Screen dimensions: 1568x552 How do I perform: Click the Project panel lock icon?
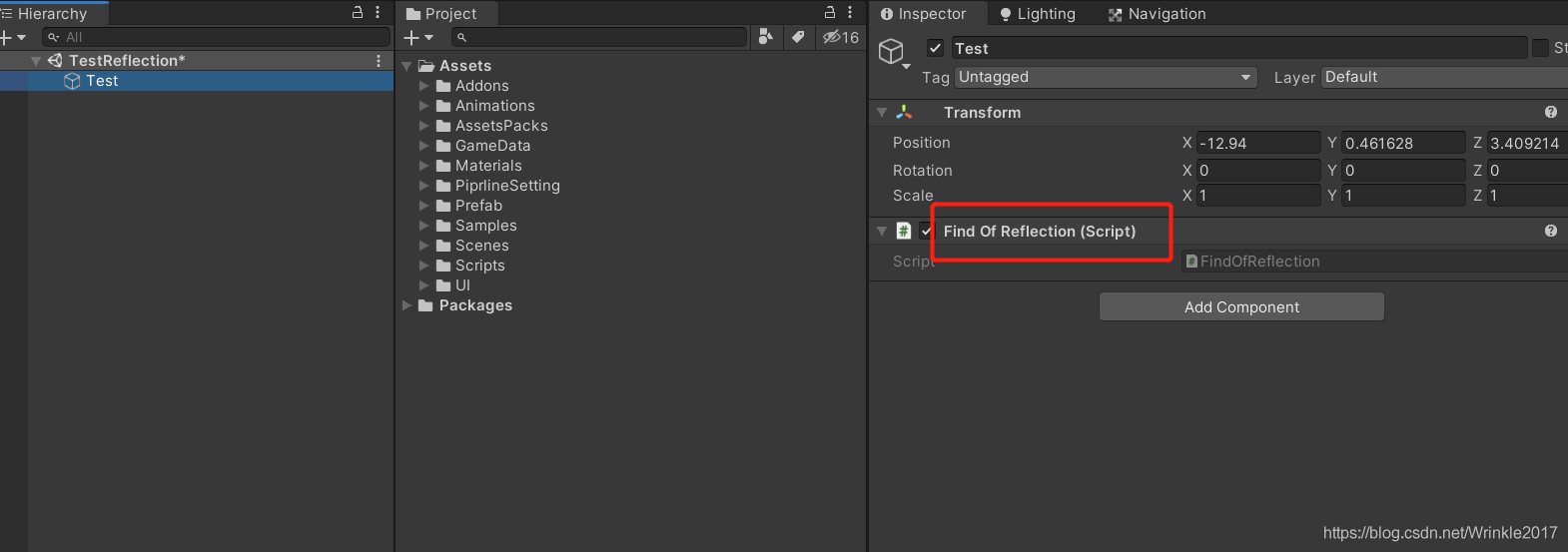tap(830, 12)
